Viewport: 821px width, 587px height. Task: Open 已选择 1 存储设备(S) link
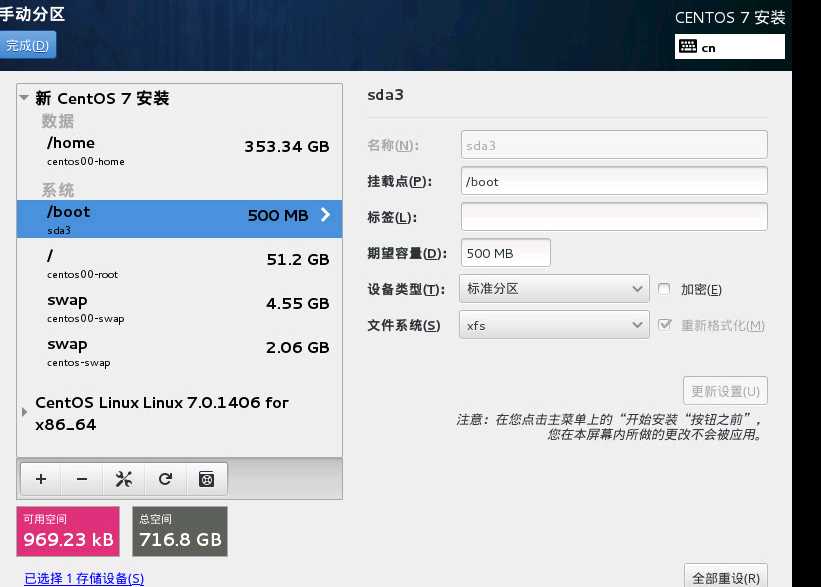[x=84, y=578]
